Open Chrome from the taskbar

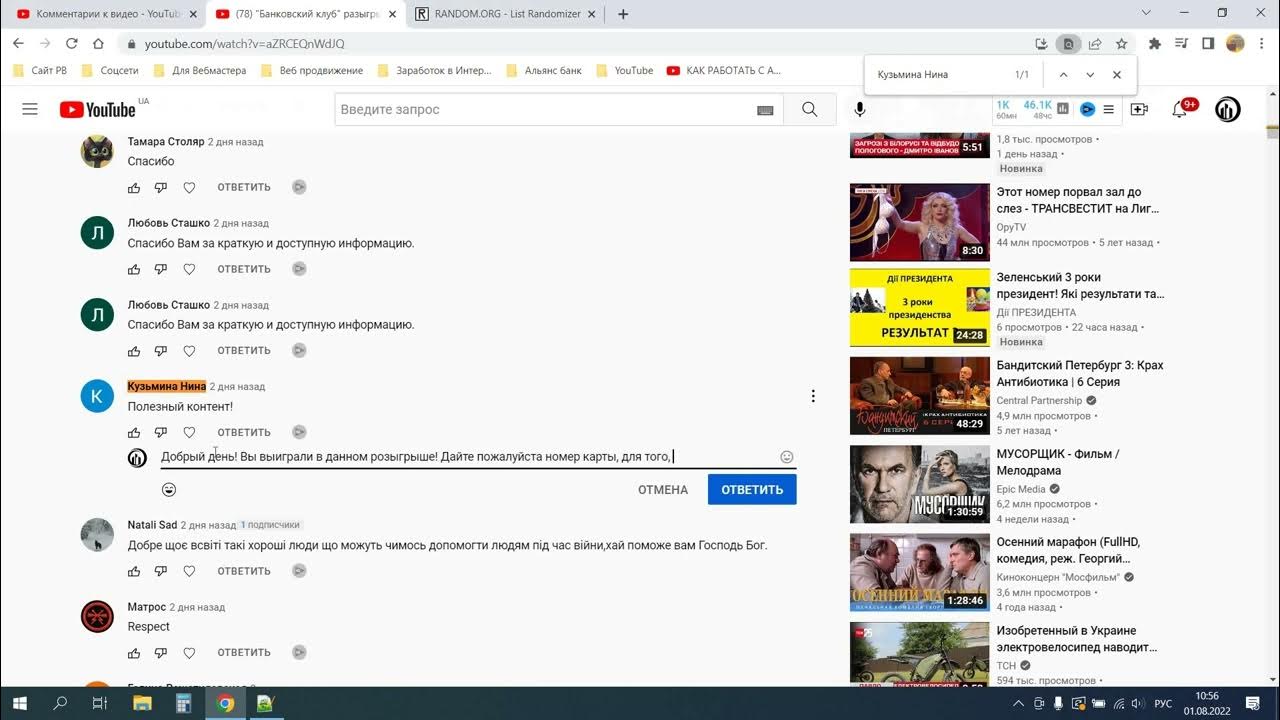pos(226,703)
